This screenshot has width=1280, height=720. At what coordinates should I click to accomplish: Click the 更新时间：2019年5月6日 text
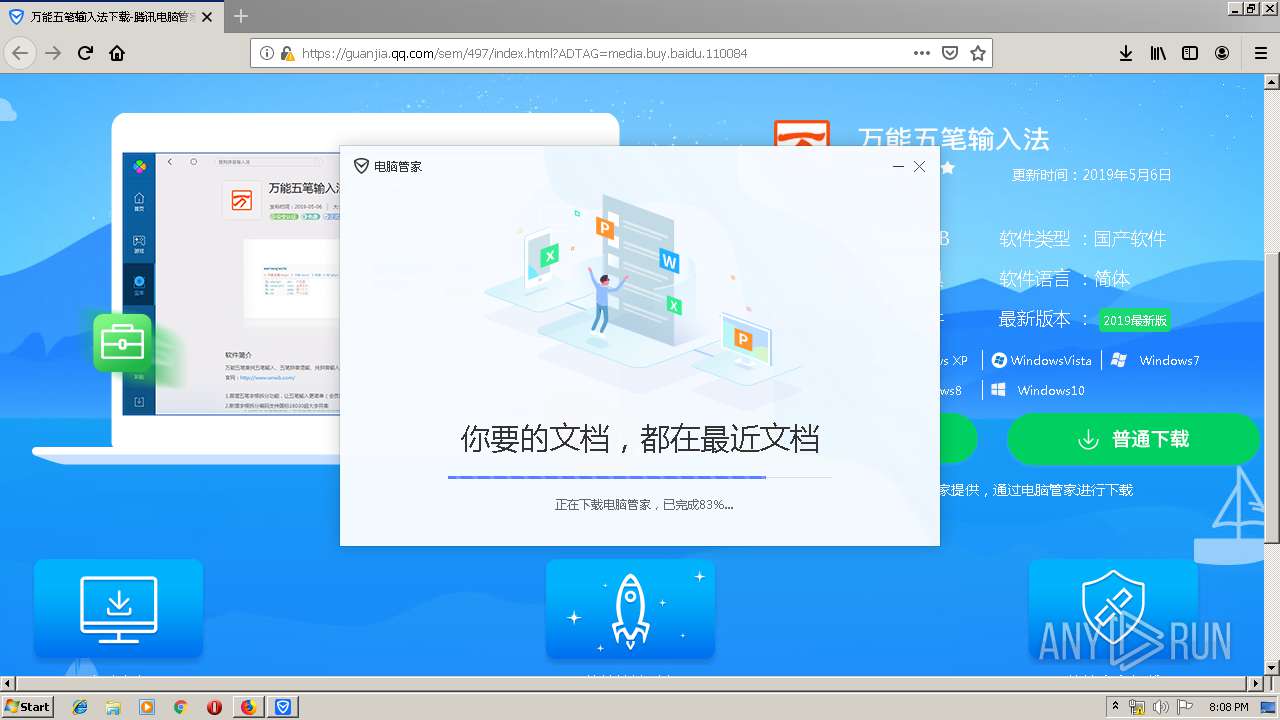[x=1091, y=175]
